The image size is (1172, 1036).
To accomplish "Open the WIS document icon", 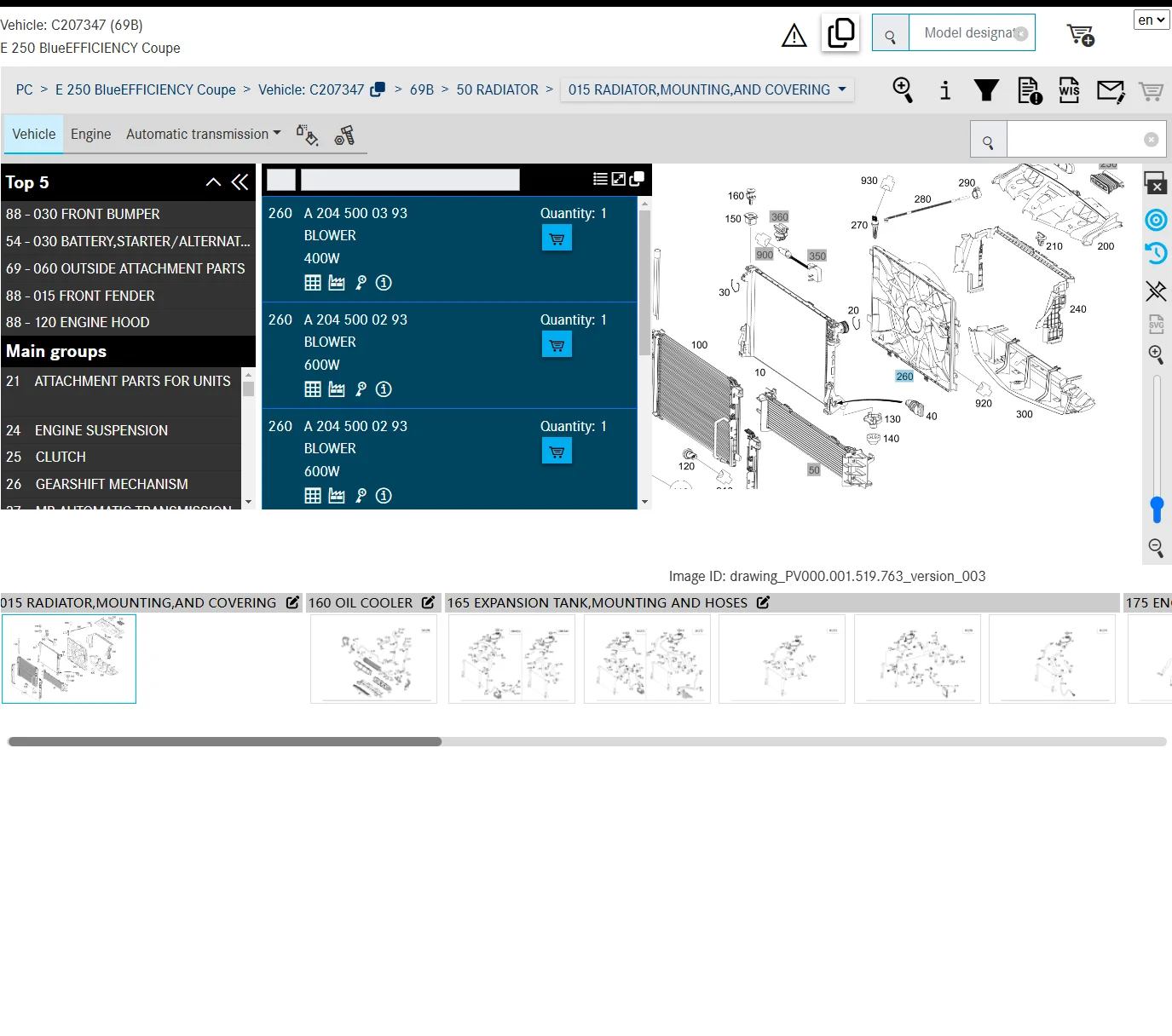I will 1069,89.
